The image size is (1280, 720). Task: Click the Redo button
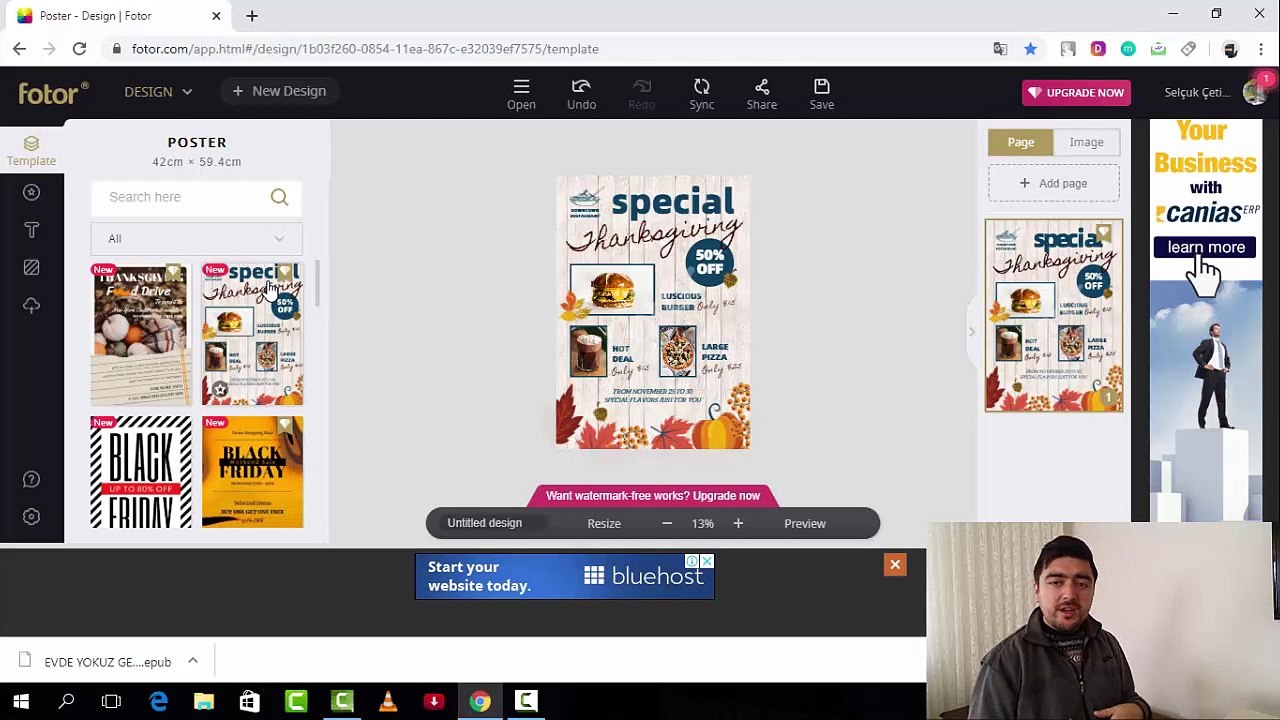coord(641,93)
